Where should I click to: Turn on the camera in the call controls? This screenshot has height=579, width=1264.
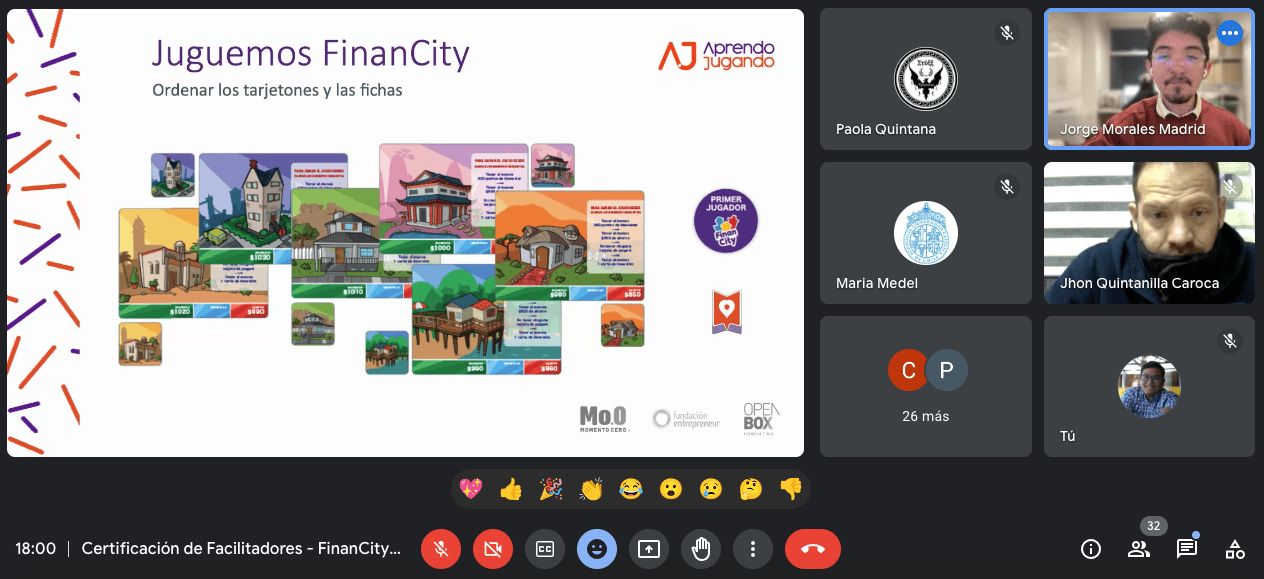pyautogui.click(x=493, y=549)
